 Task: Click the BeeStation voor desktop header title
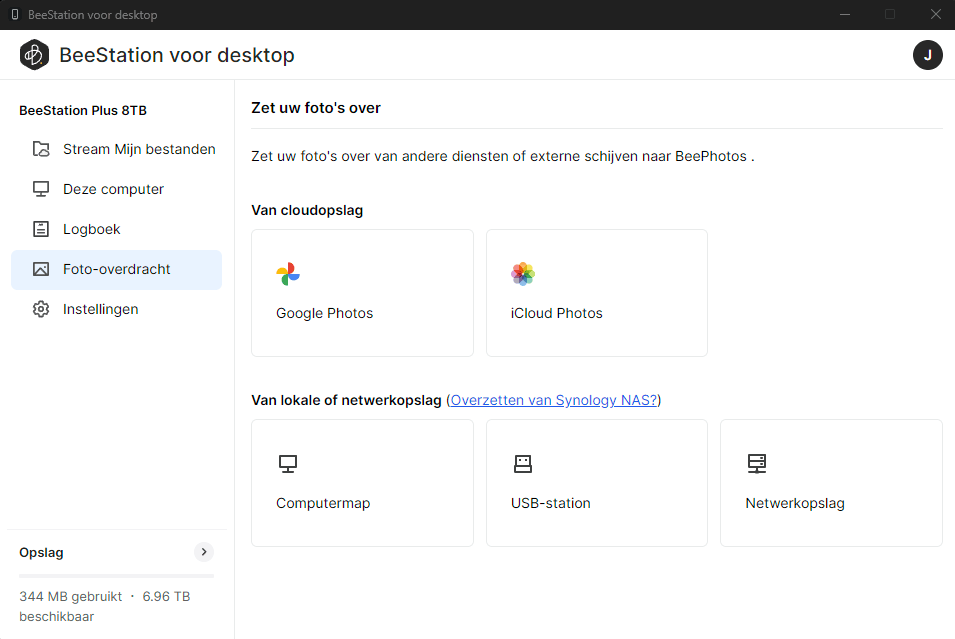pyautogui.click(x=177, y=55)
